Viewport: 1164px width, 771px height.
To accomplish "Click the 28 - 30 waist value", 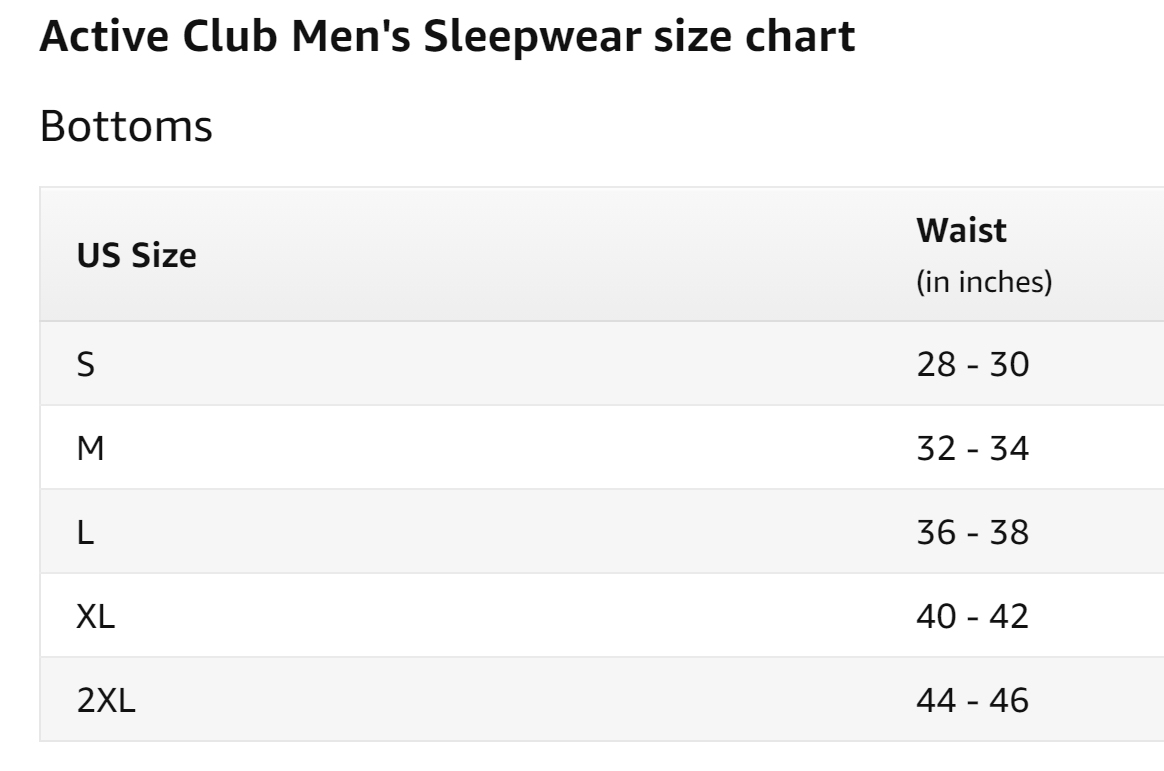I will [x=972, y=364].
